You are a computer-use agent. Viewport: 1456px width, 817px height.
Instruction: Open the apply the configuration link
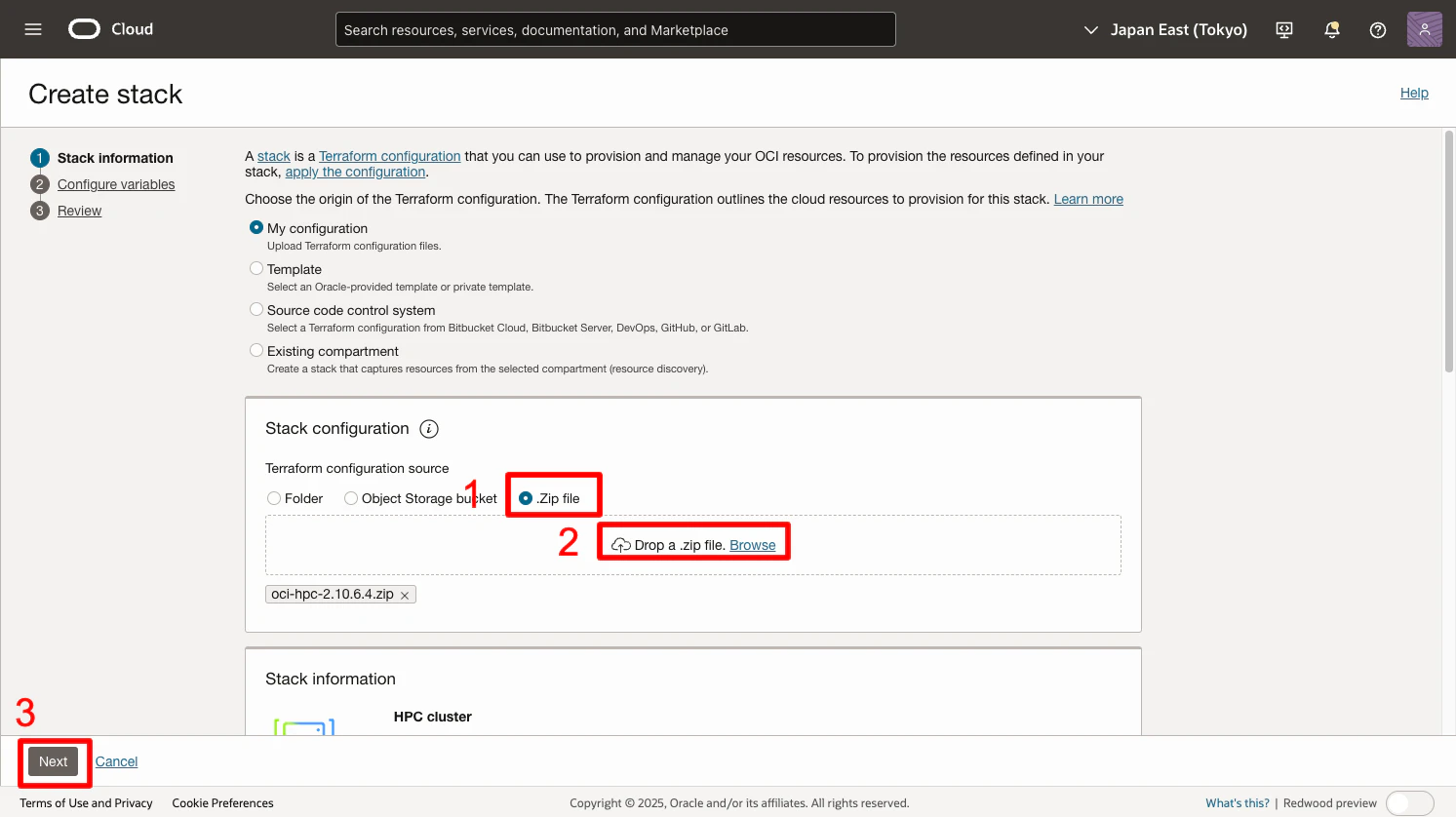tap(355, 172)
